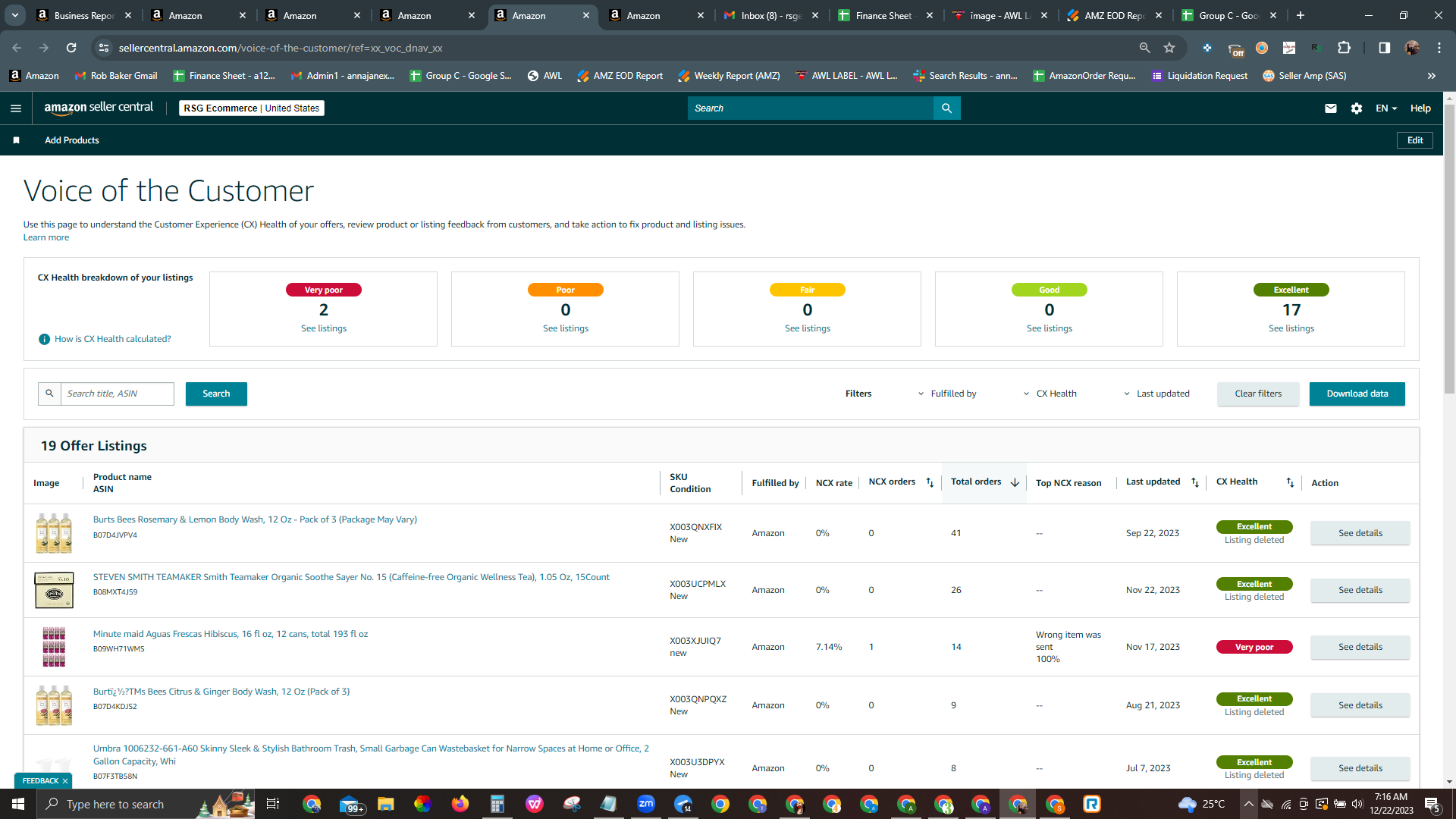Click the Smith Teamaker product thumbnail
Image resolution: width=1456 pixels, height=819 pixels.
54,590
